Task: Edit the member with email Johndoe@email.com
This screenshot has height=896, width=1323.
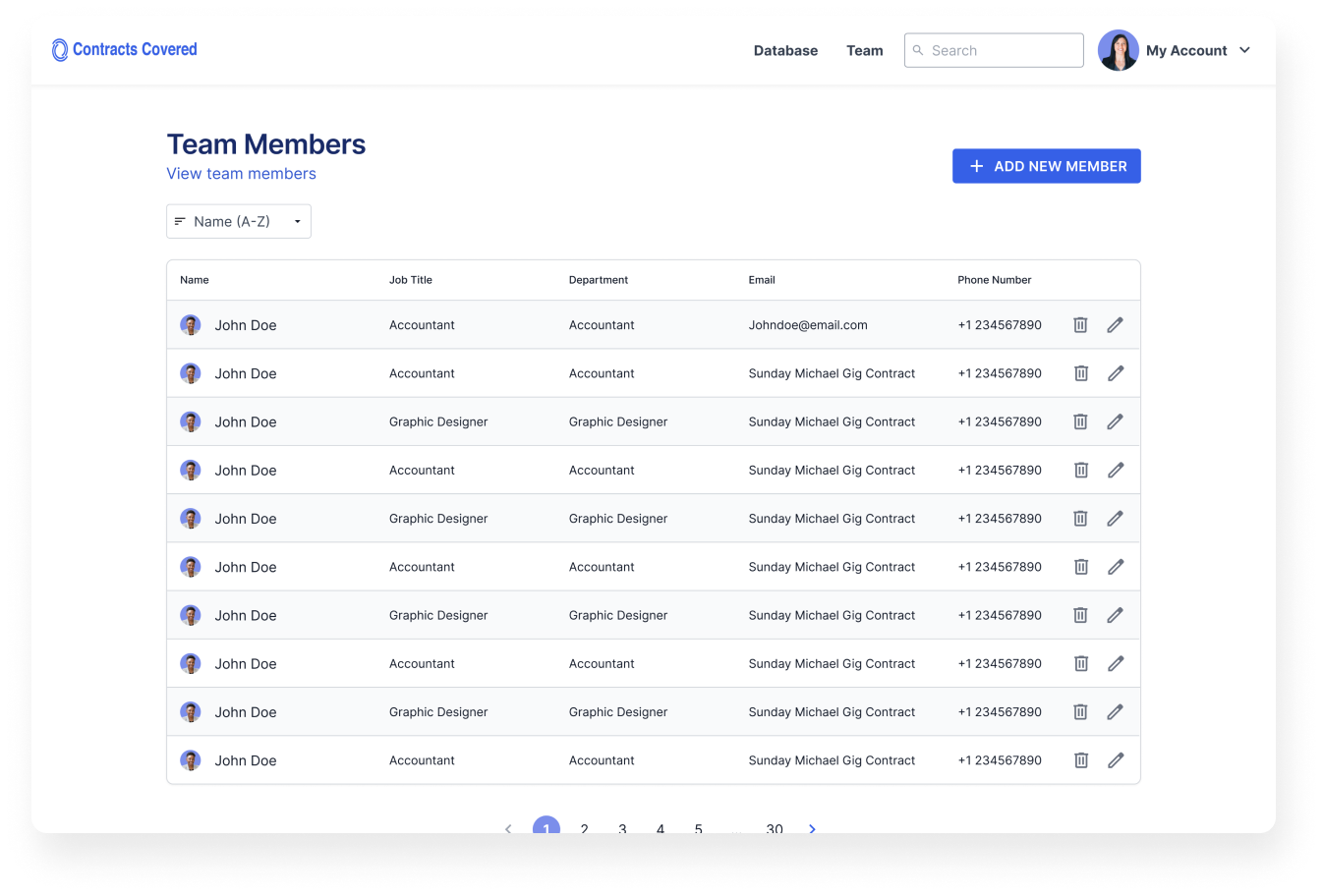Action: click(x=1115, y=325)
